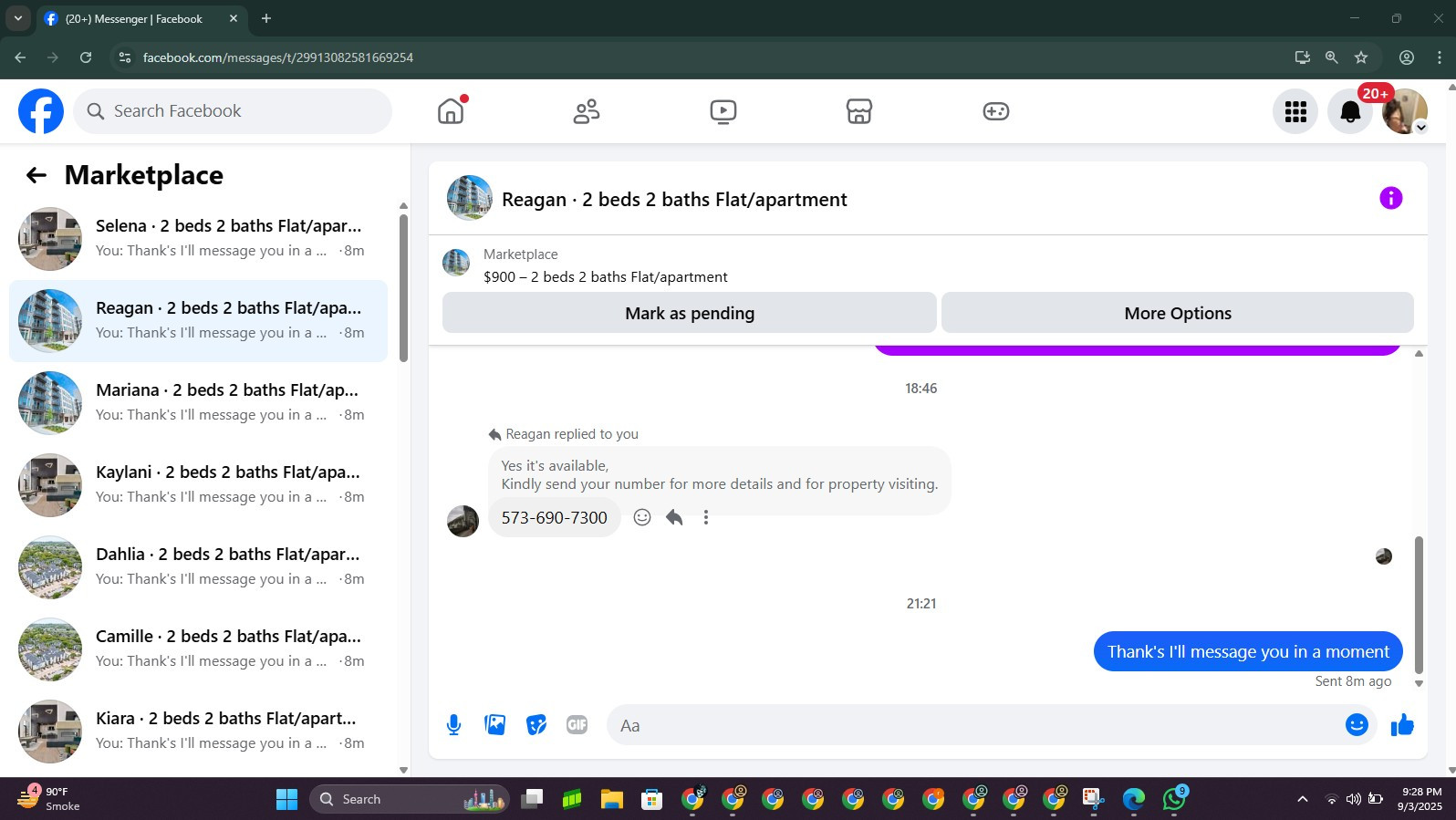Click sender avatar beside phone number message

click(x=463, y=521)
